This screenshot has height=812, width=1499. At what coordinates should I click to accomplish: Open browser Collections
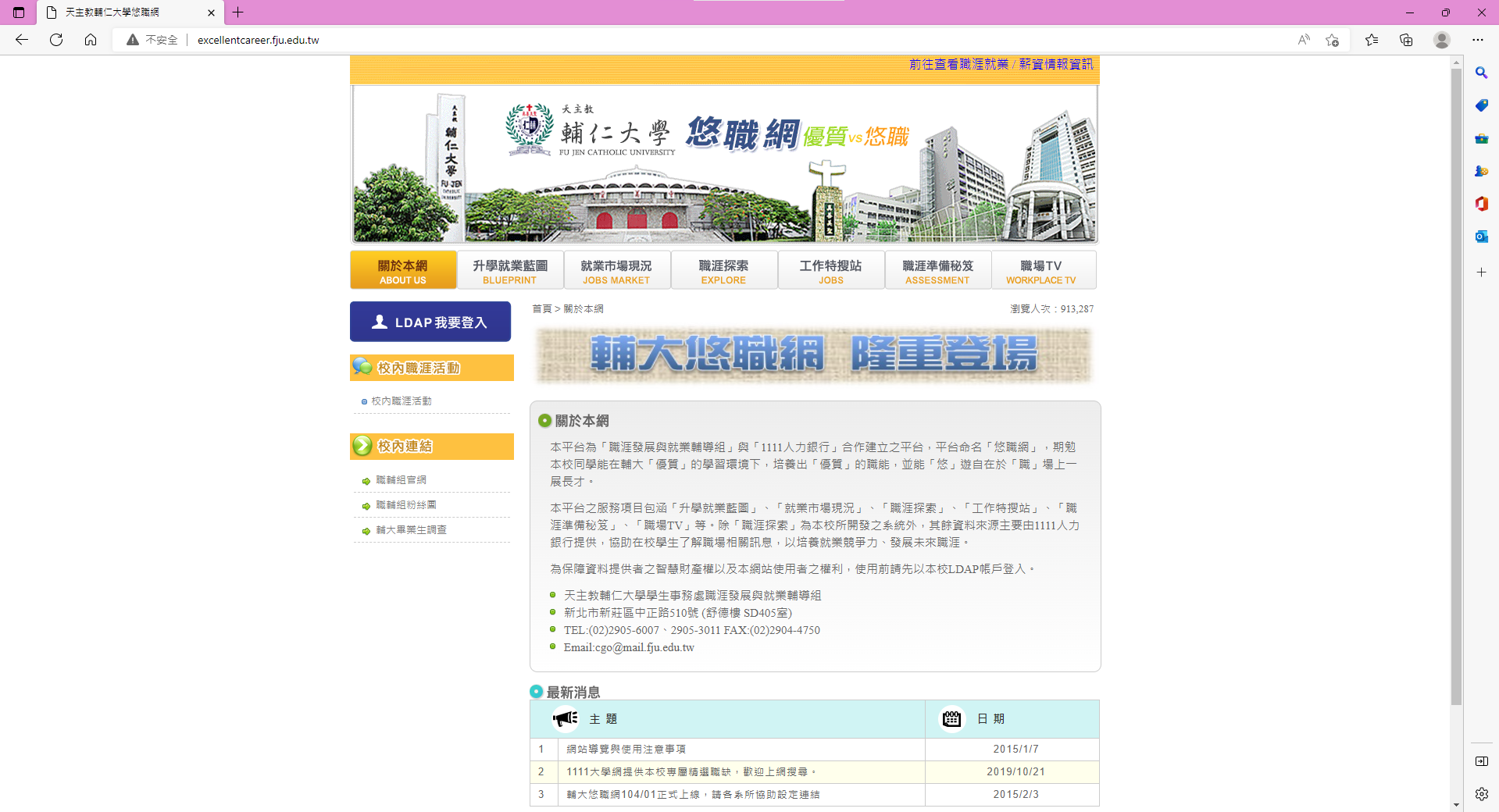1406,40
